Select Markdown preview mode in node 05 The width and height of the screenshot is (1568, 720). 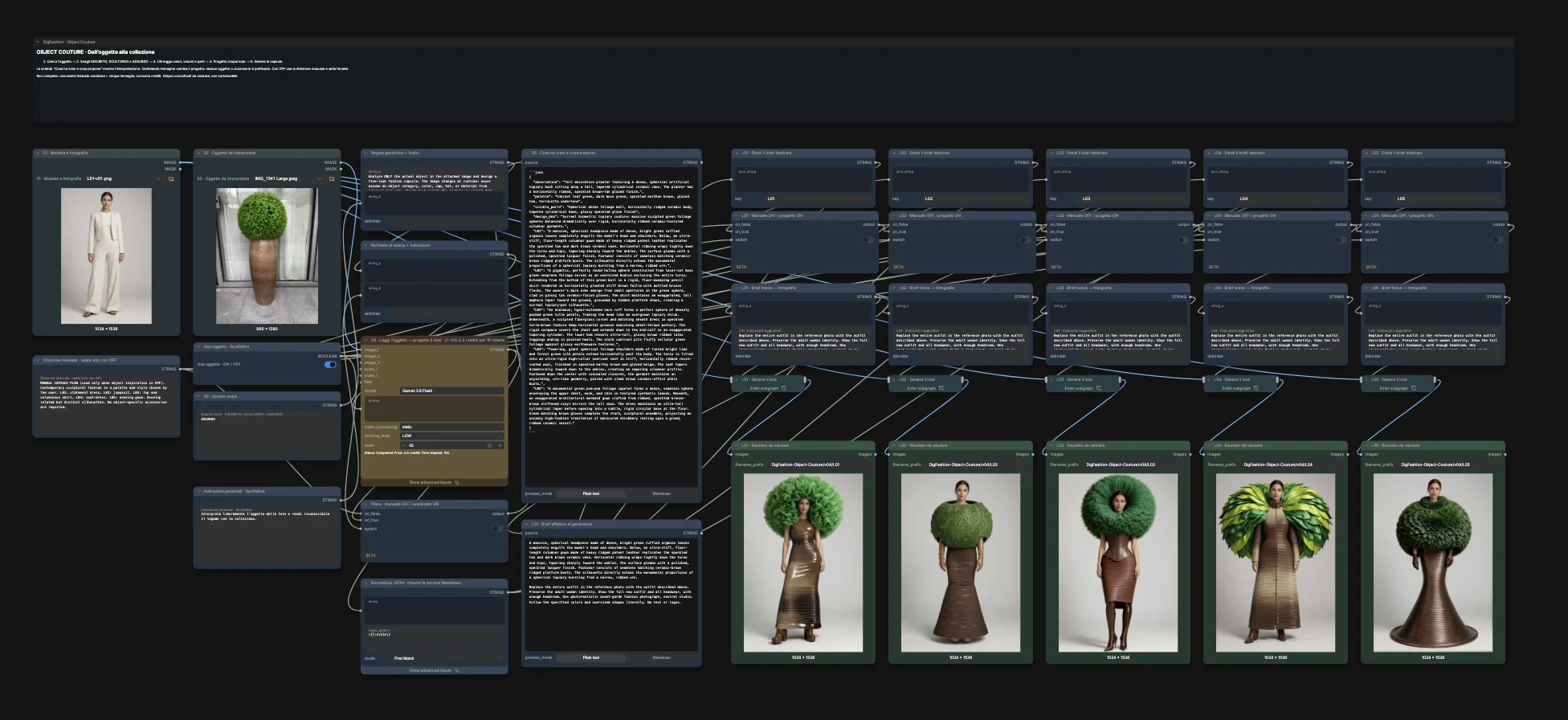(x=661, y=493)
